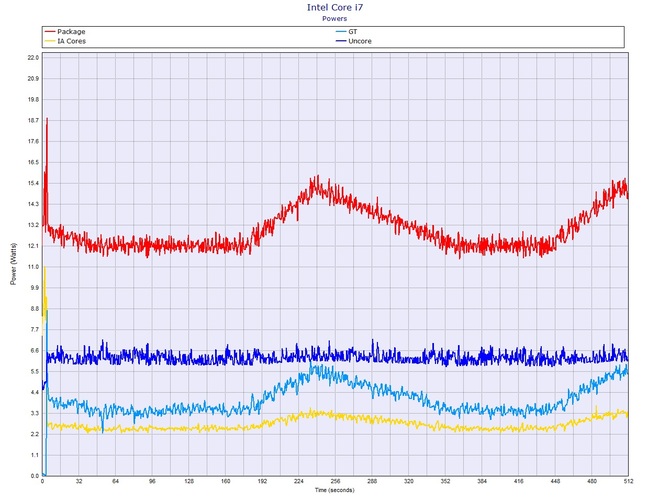Click the 128 x-axis tick label

[189, 481]
